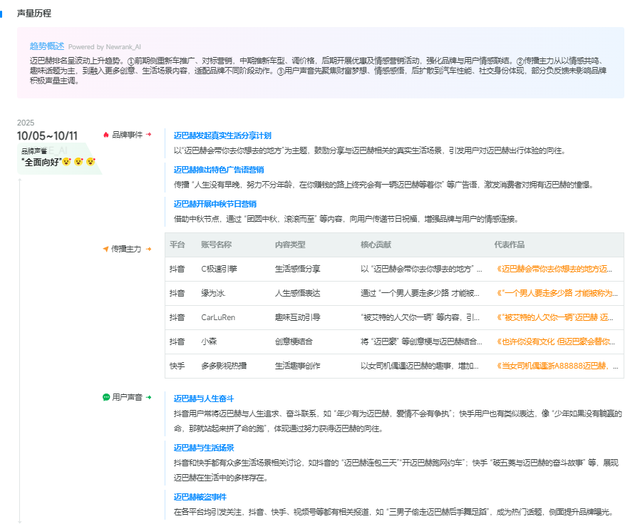
Task: Click the orange arrow after 传播主力
Action: (150, 248)
